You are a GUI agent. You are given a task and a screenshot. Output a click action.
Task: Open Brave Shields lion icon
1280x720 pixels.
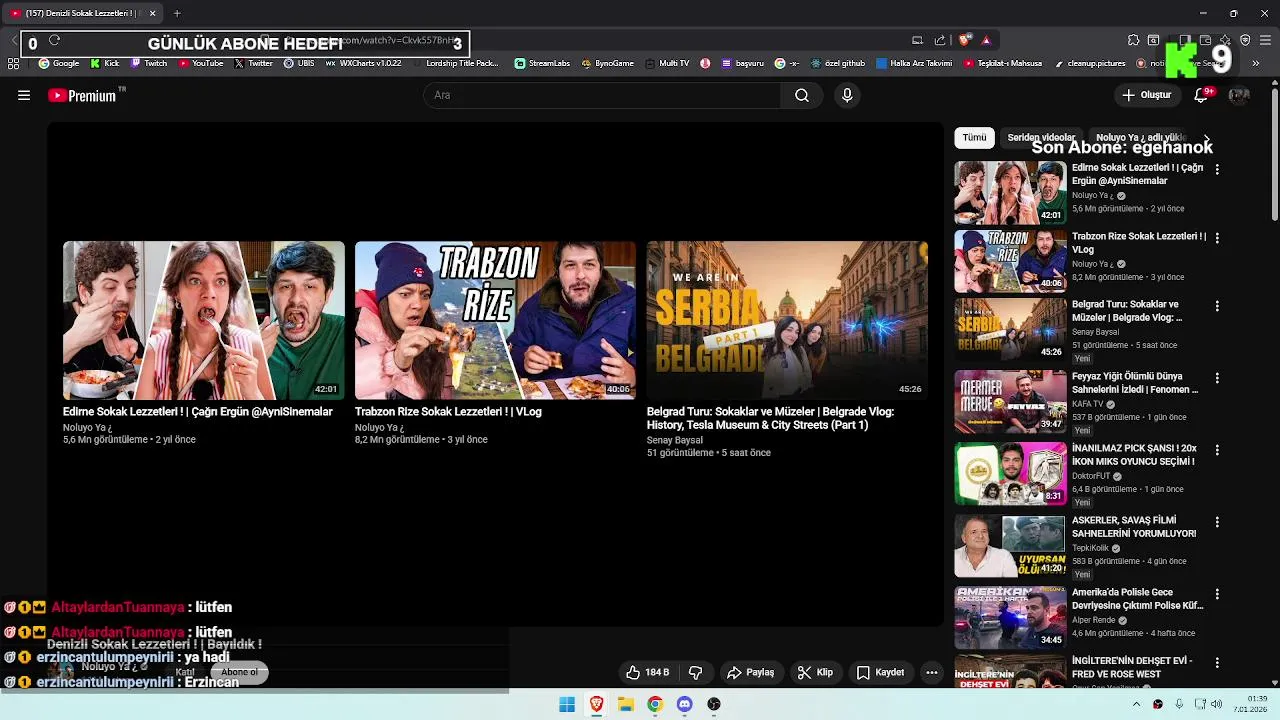coord(964,40)
